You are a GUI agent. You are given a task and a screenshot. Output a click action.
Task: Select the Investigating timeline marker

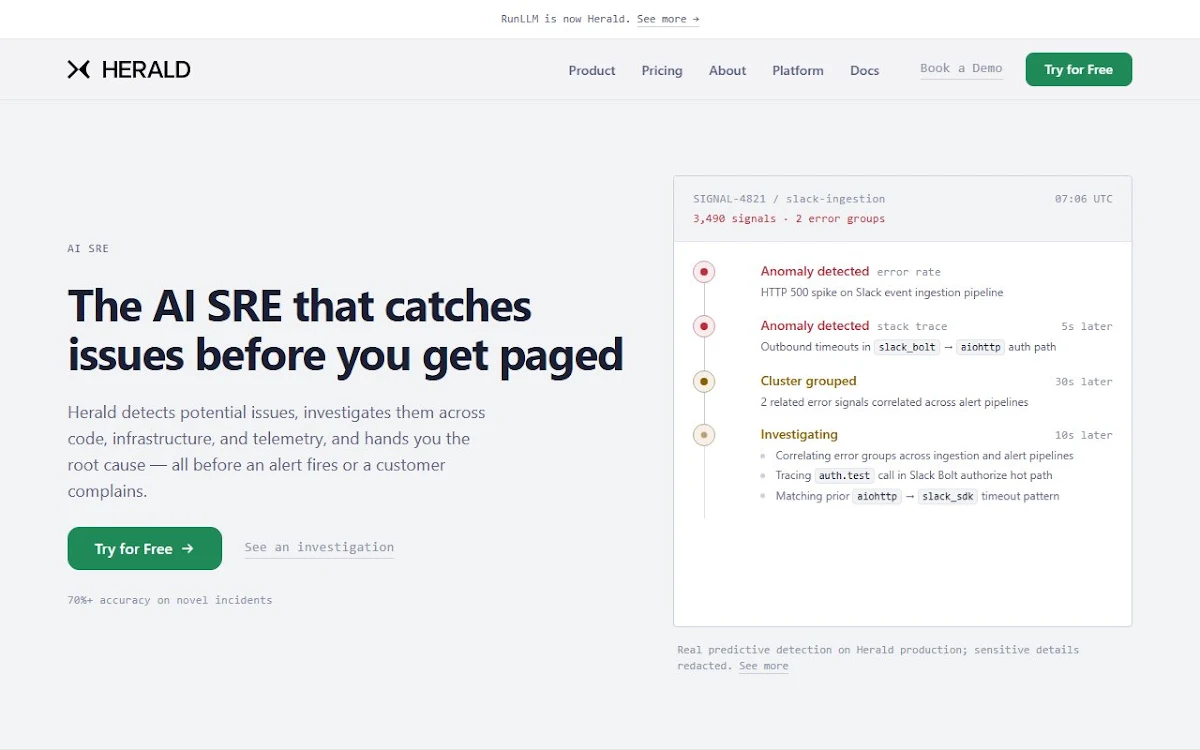point(704,435)
